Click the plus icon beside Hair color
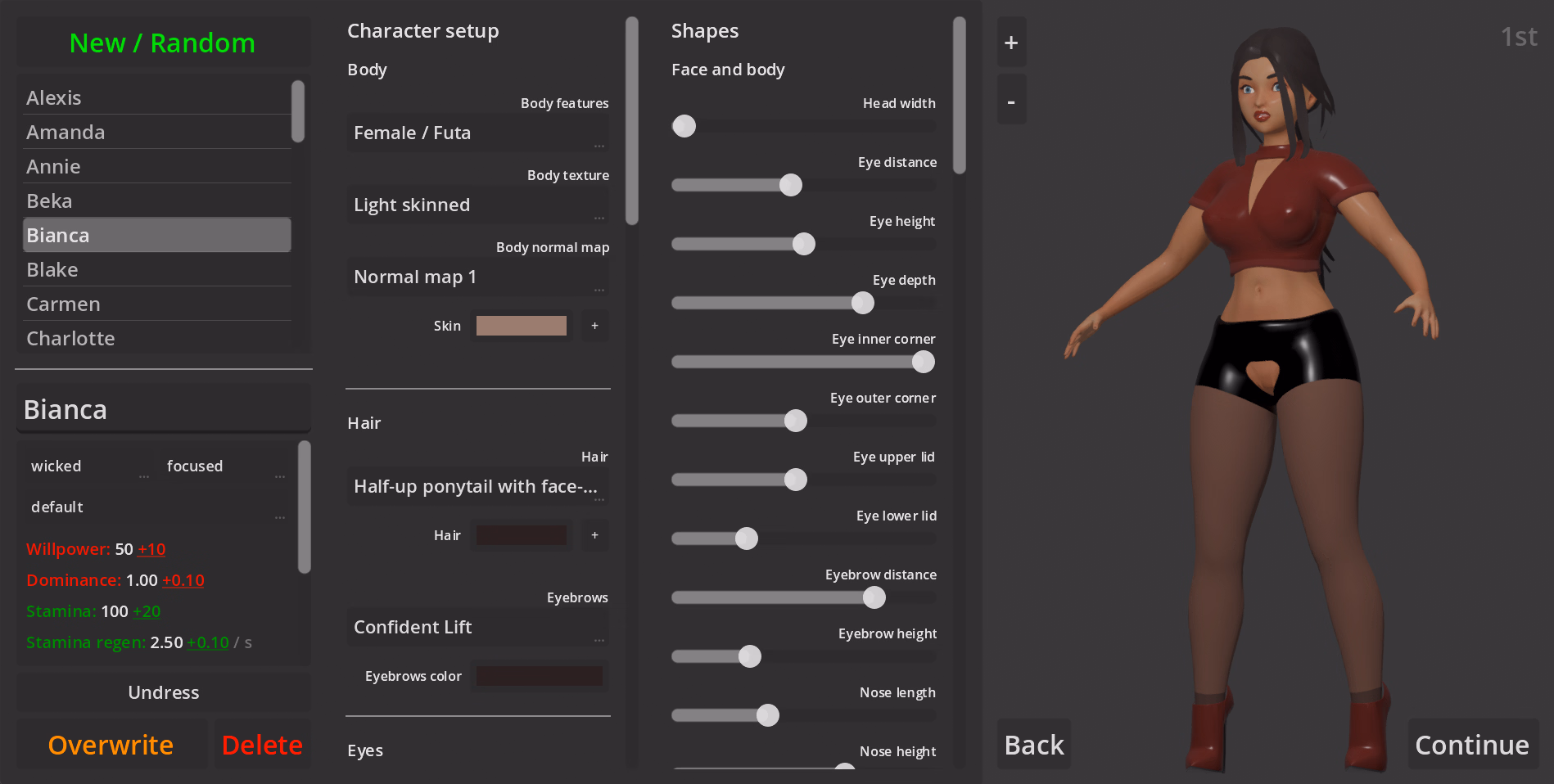Screen dimensions: 1554x784 point(594,535)
